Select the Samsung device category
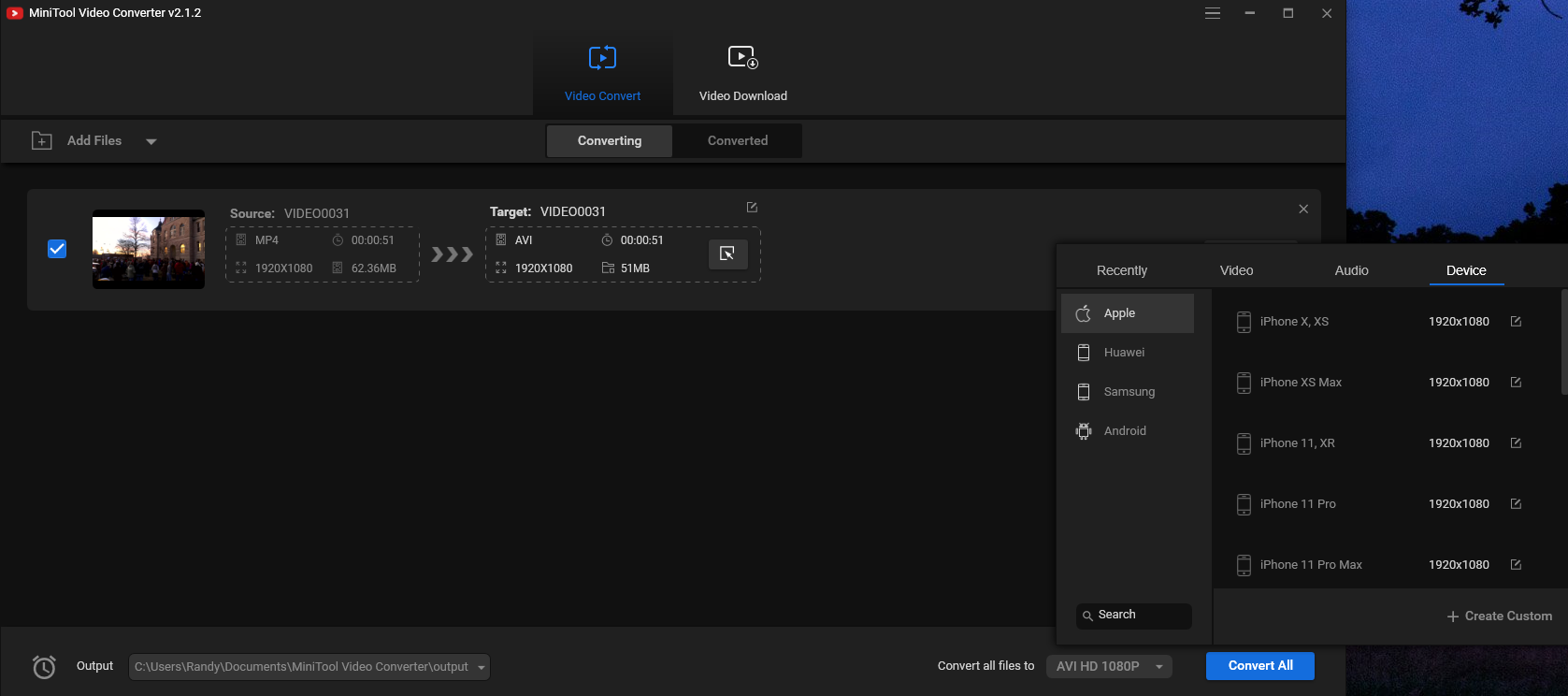This screenshot has width=1568, height=696. pyautogui.click(x=1128, y=392)
